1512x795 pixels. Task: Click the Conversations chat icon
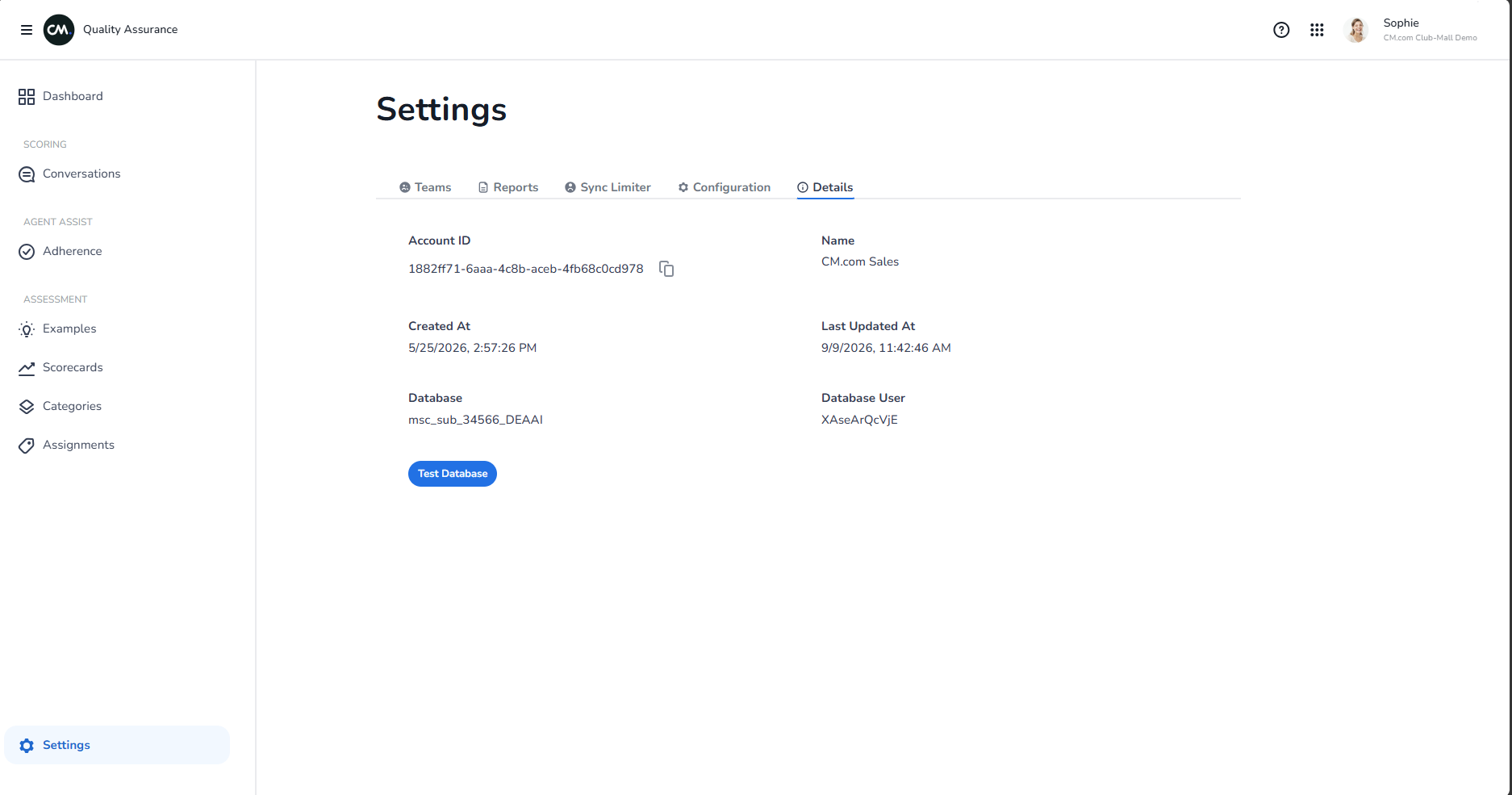27,174
